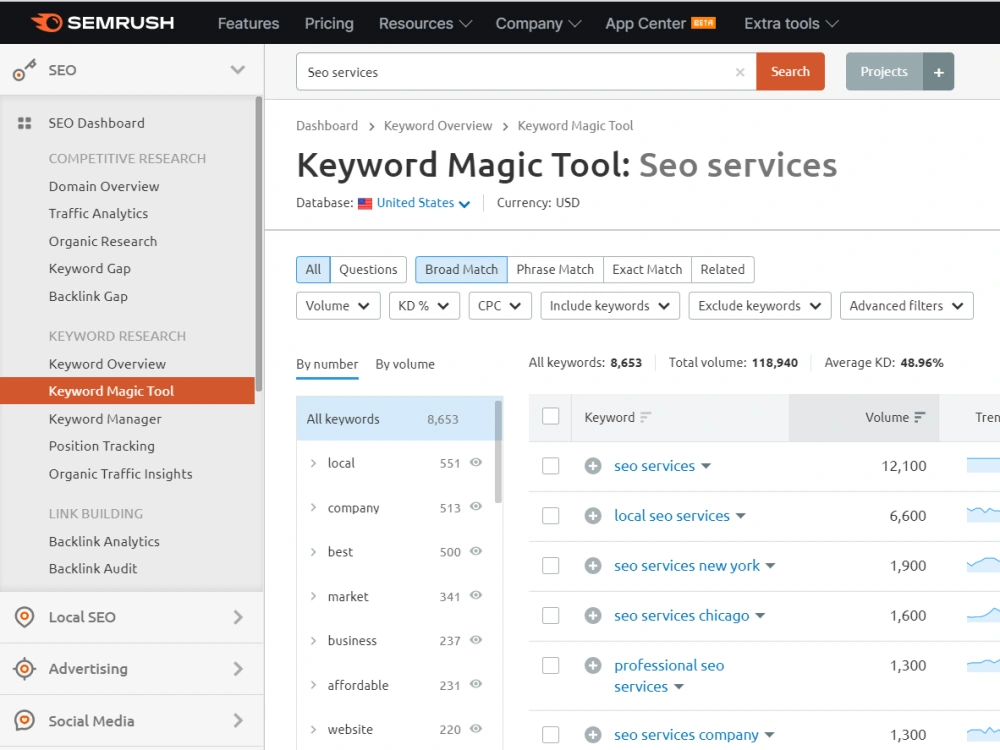This screenshot has width=1000, height=750.
Task: Check the 'professional seo services' checkbox
Action: coord(550,666)
